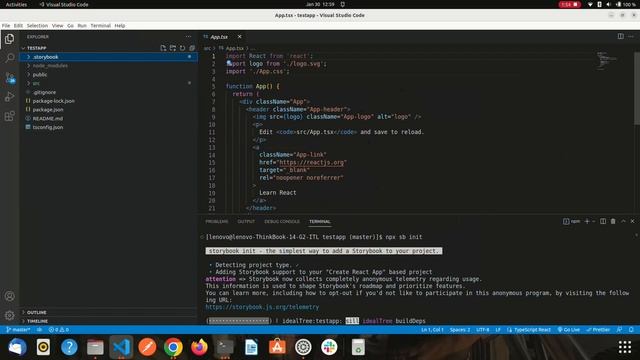Click the master branch in status bar
This screenshot has width=640, height=360.
pyautogui.click(x=18, y=330)
